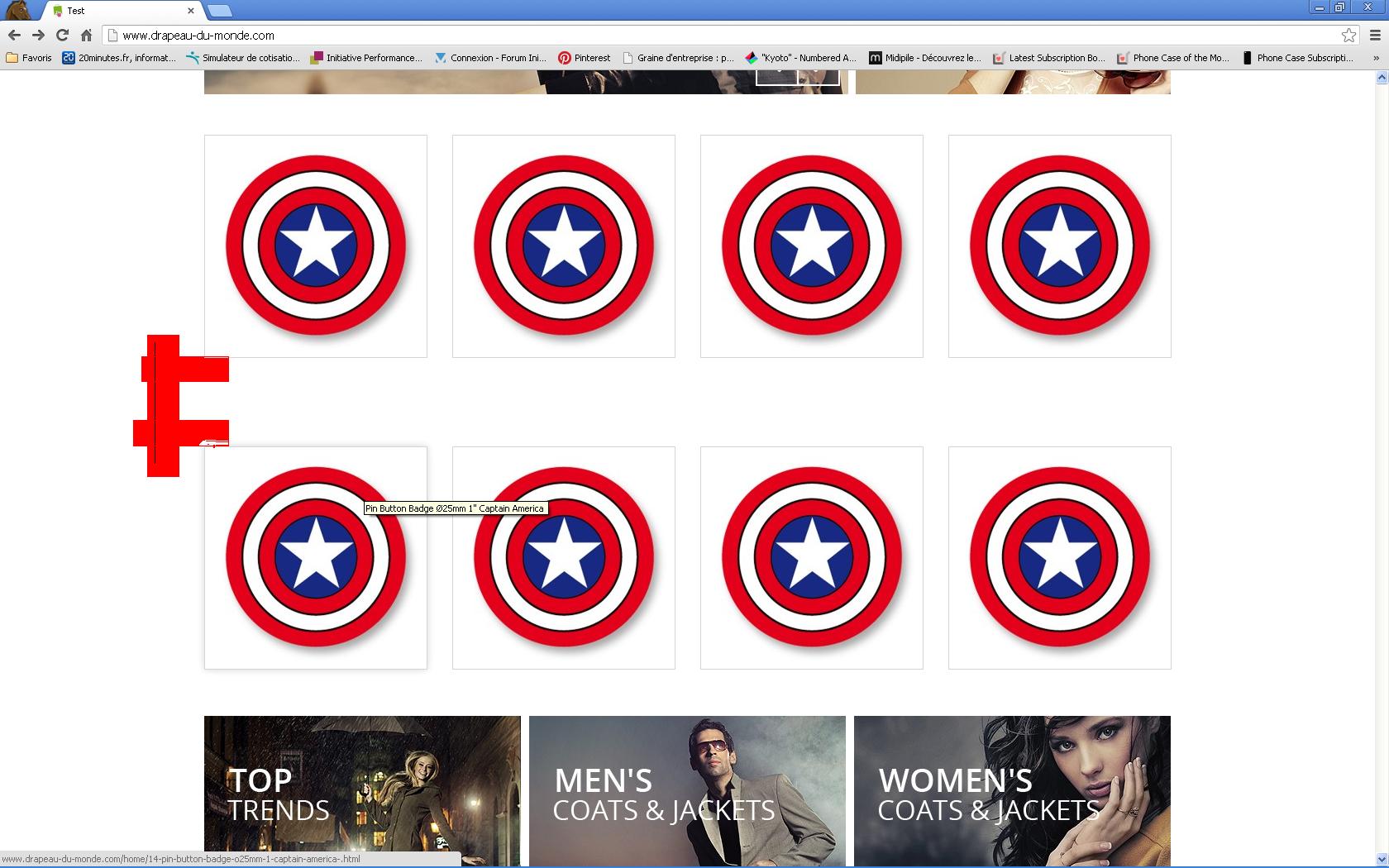Open the Initiative Performance bookmark
The image size is (1389, 868).
pyautogui.click(x=366, y=58)
